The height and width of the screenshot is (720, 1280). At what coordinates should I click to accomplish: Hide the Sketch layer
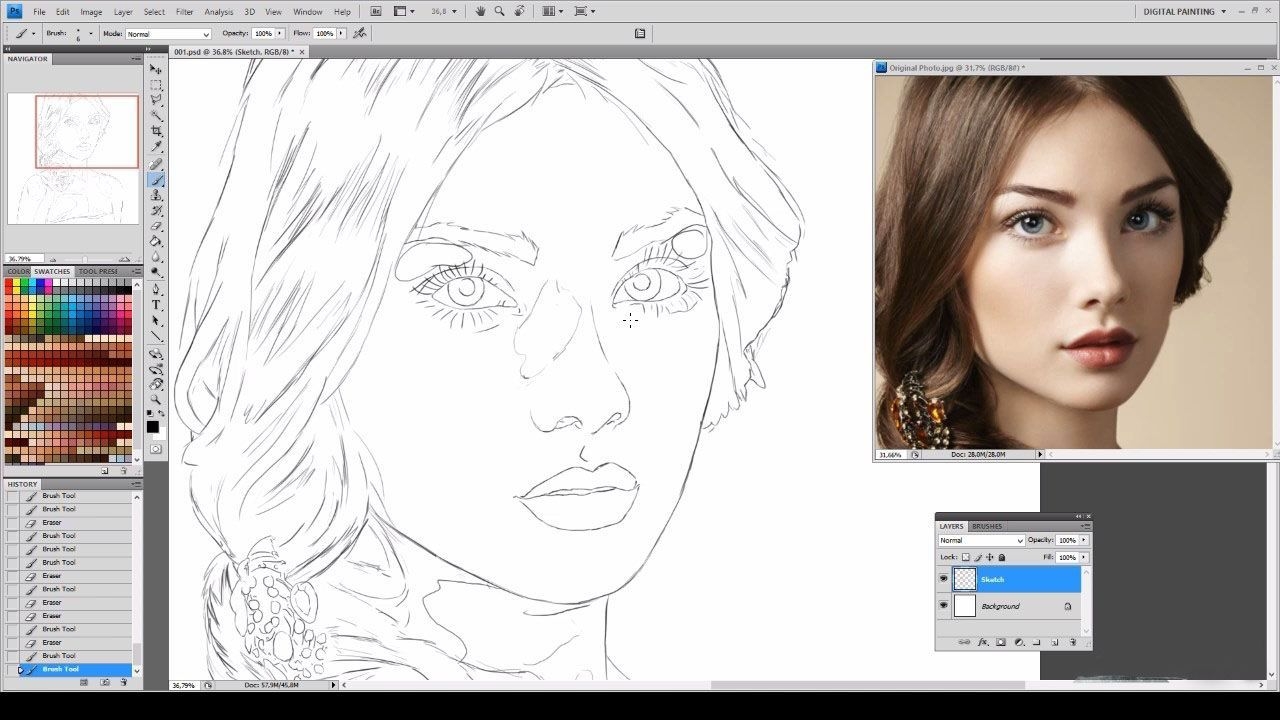(943, 579)
